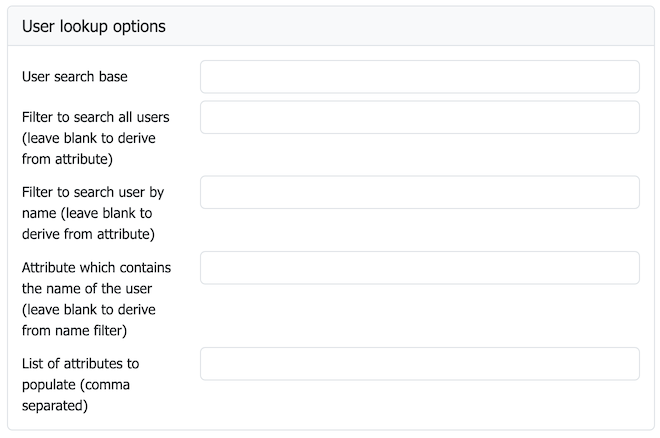Click the User search base input field
Image resolution: width=660 pixels, height=438 pixels.
pyautogui.click(x=420, y=77)
